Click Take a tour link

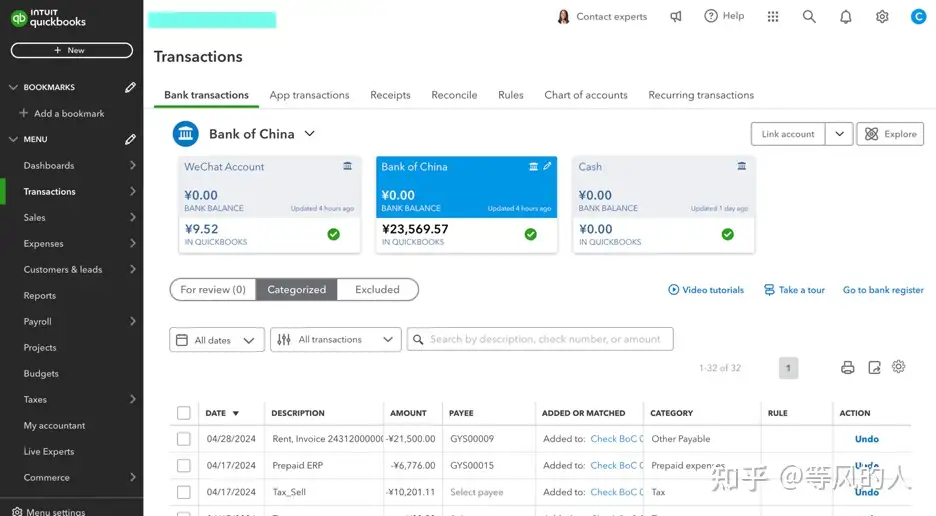(x=795, y=290)
